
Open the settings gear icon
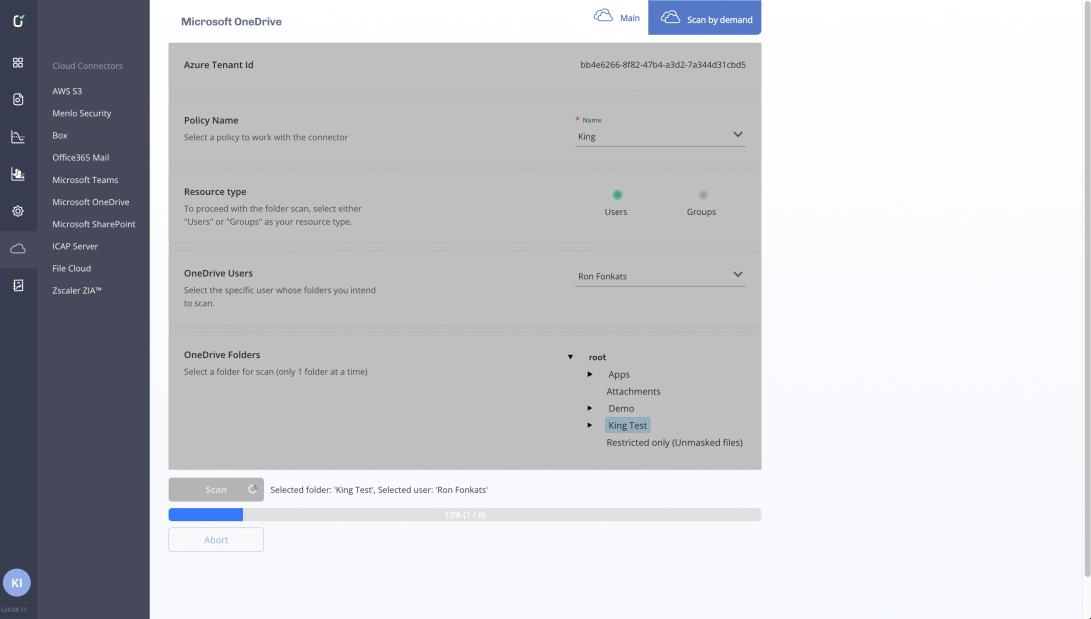click(x=18, y=211)
